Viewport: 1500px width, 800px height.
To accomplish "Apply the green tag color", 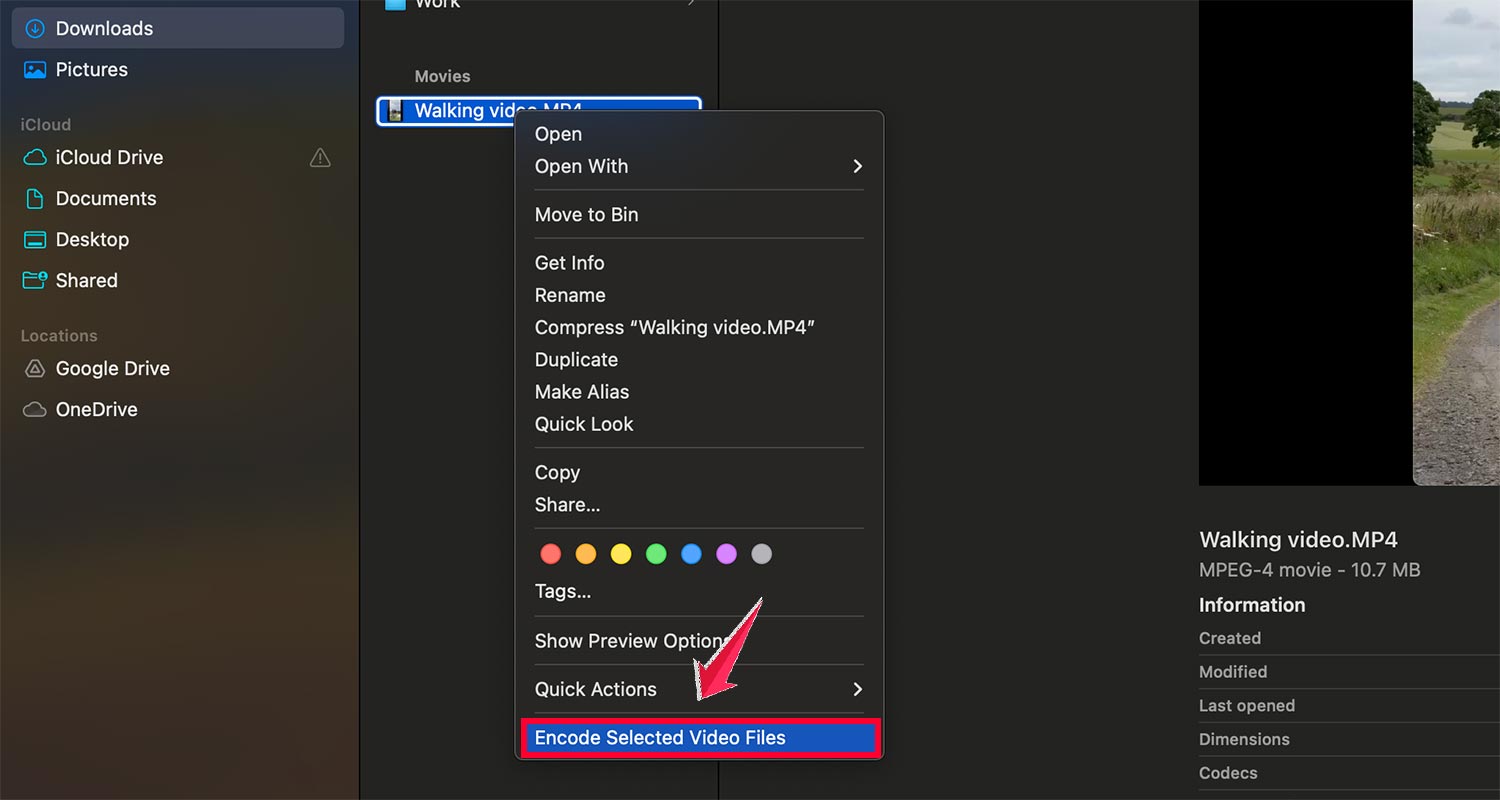I will pyautogui.click(x=656, y=553).
